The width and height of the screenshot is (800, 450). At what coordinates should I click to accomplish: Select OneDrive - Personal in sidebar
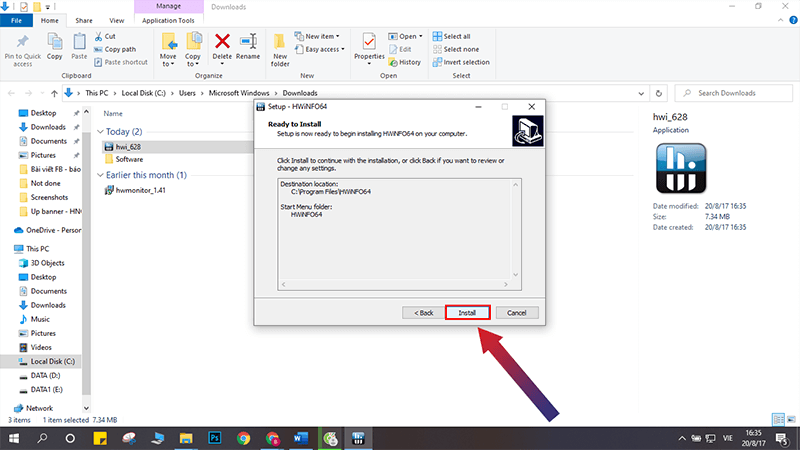coord(47,230)
